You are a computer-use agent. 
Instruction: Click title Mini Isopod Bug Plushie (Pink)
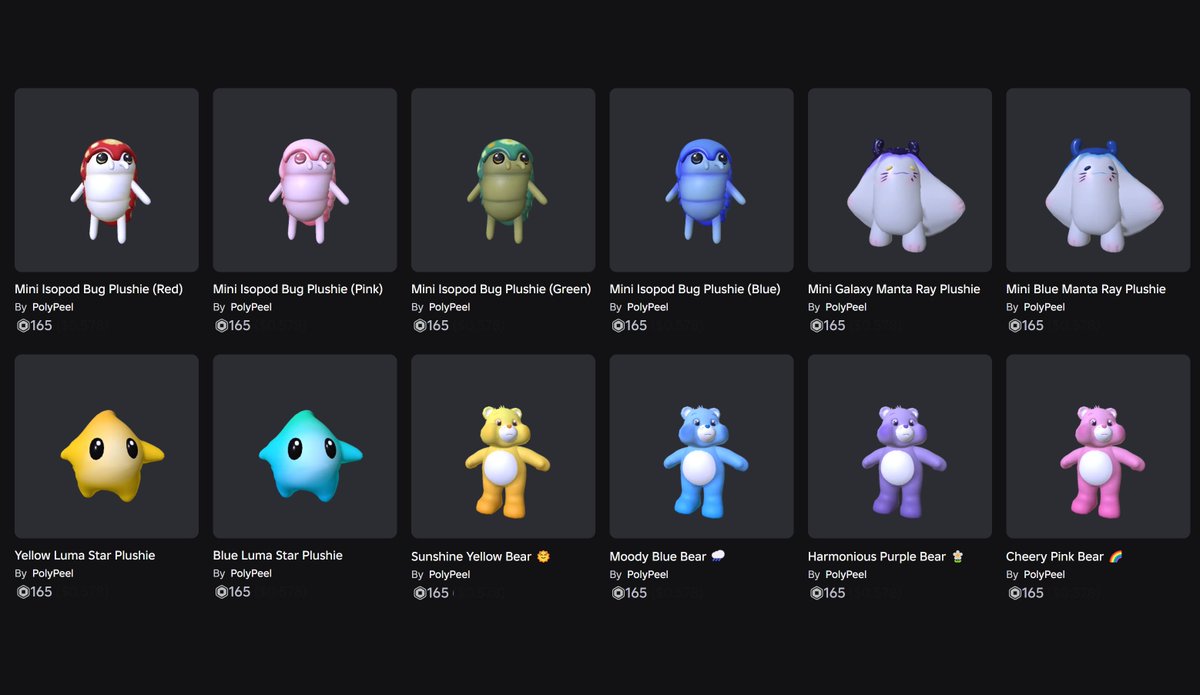[x=298, y=289]
